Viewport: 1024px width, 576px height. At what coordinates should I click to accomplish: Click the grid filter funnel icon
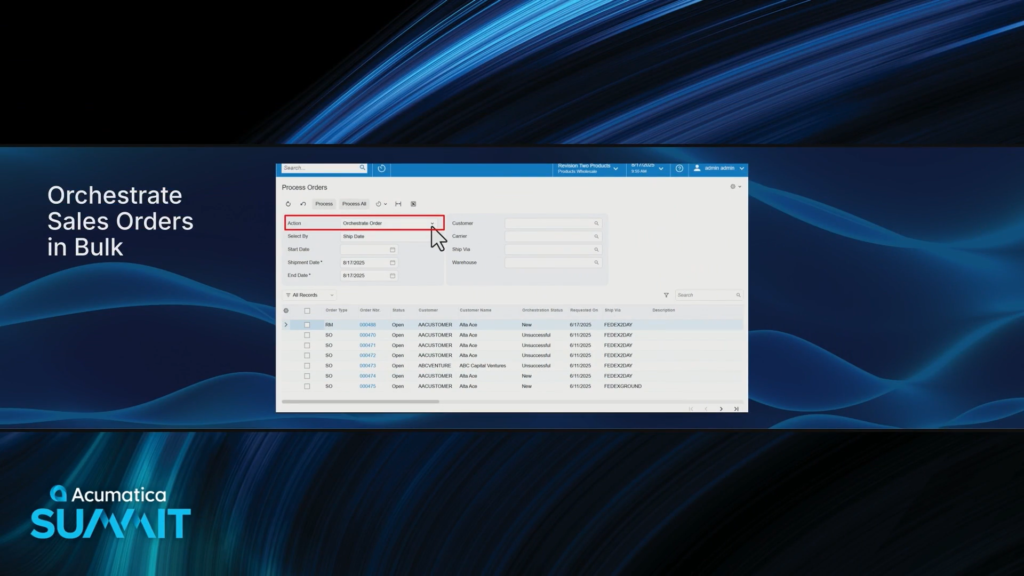666,295
